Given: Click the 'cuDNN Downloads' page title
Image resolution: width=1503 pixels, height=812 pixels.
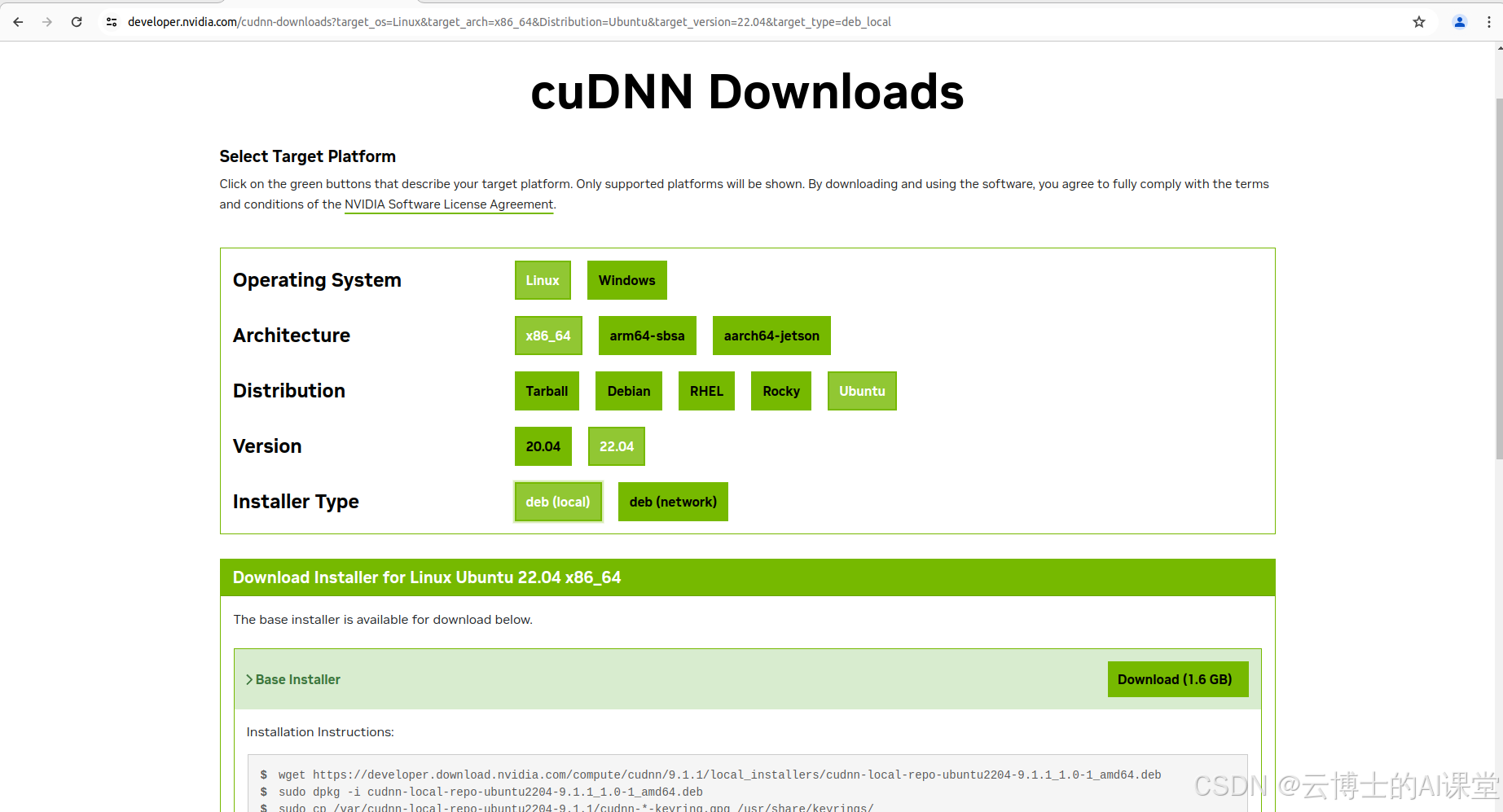Looking at the screenshot, I should tap(747, 91).
